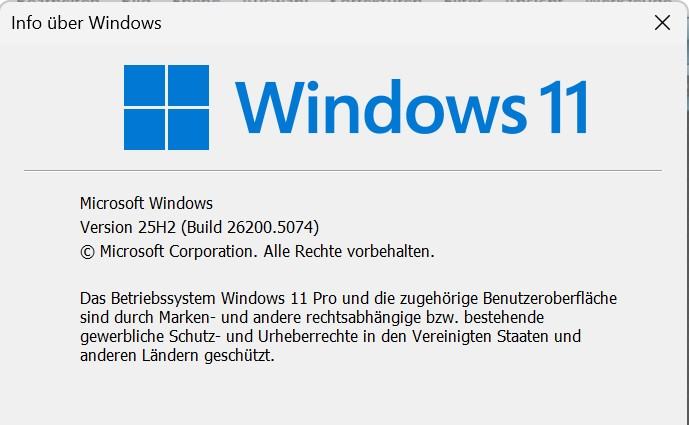Click the copyright © symbol
Image resolution: width=689 pixels, height=425 pixels.
click(87, 252)
